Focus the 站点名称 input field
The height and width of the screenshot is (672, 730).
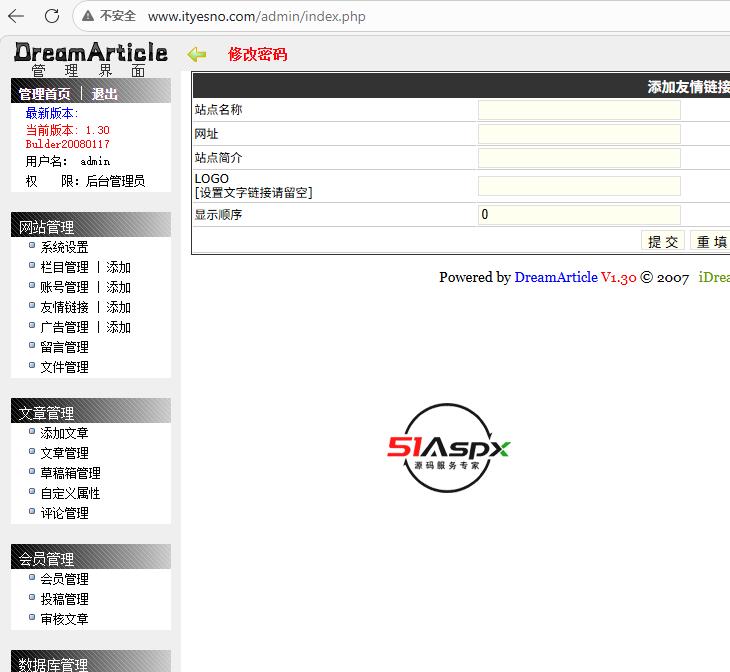coord(579,110)
